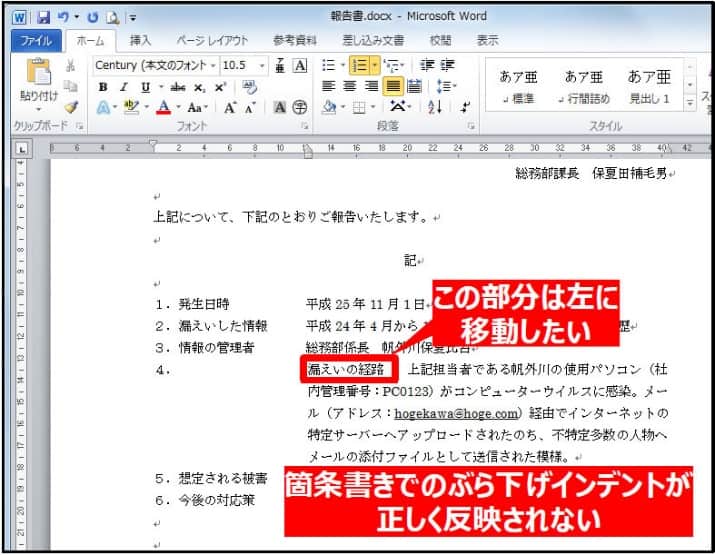Apply the 見出し 1 heading style
715x555 pixels.
click(649, 87)
